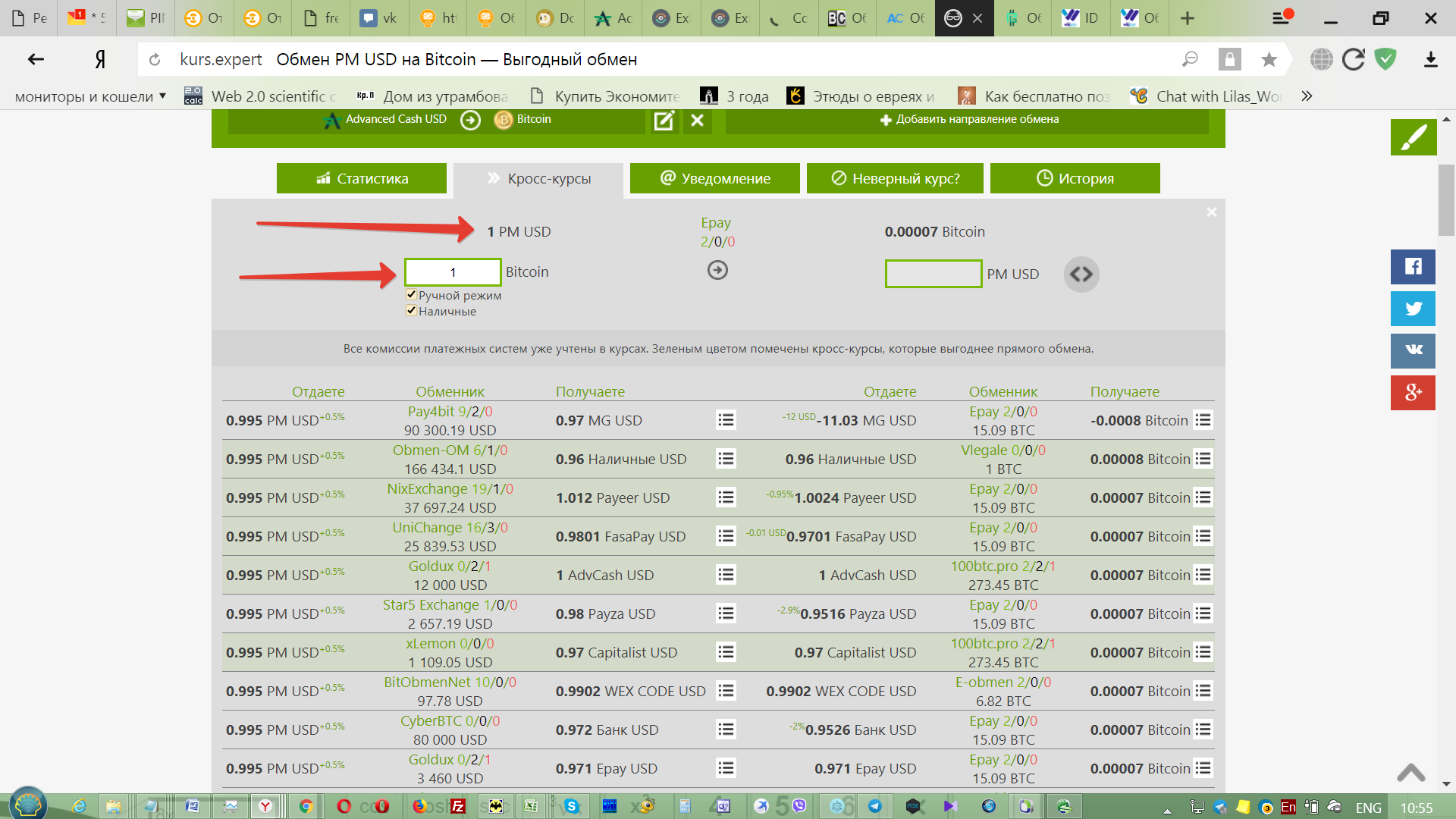Open list icon in BitObmenNet WEX CODE row

coord(726,690)
